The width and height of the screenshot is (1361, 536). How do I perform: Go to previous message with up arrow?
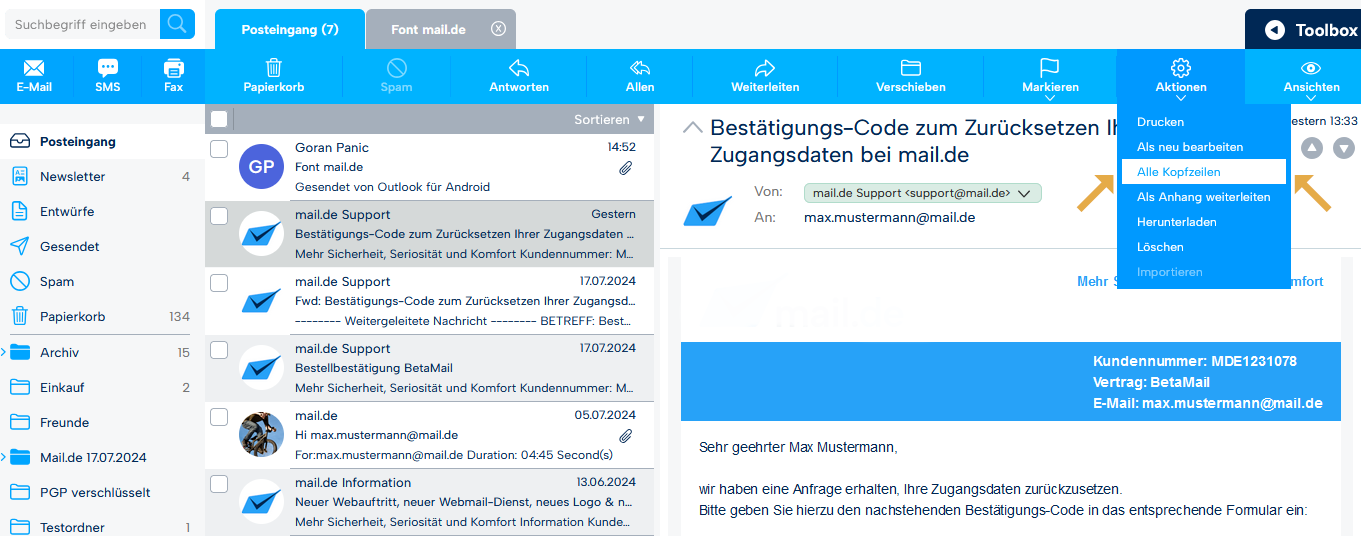tap(1312, 148)
